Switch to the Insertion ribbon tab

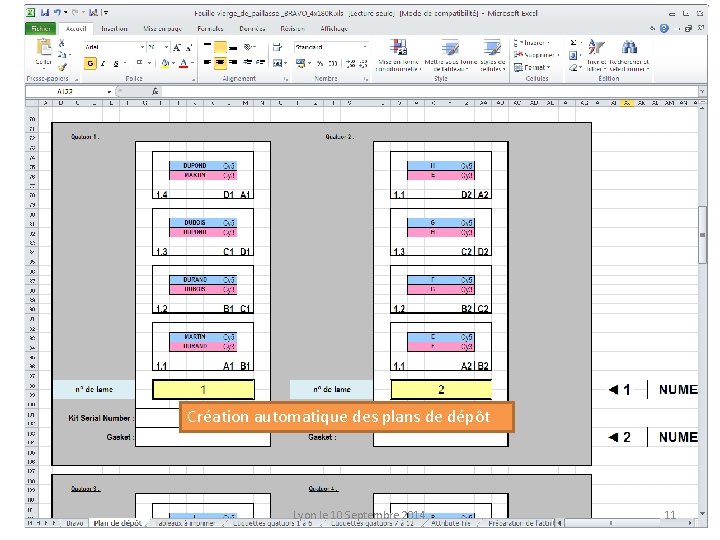[x=114, y=28]
